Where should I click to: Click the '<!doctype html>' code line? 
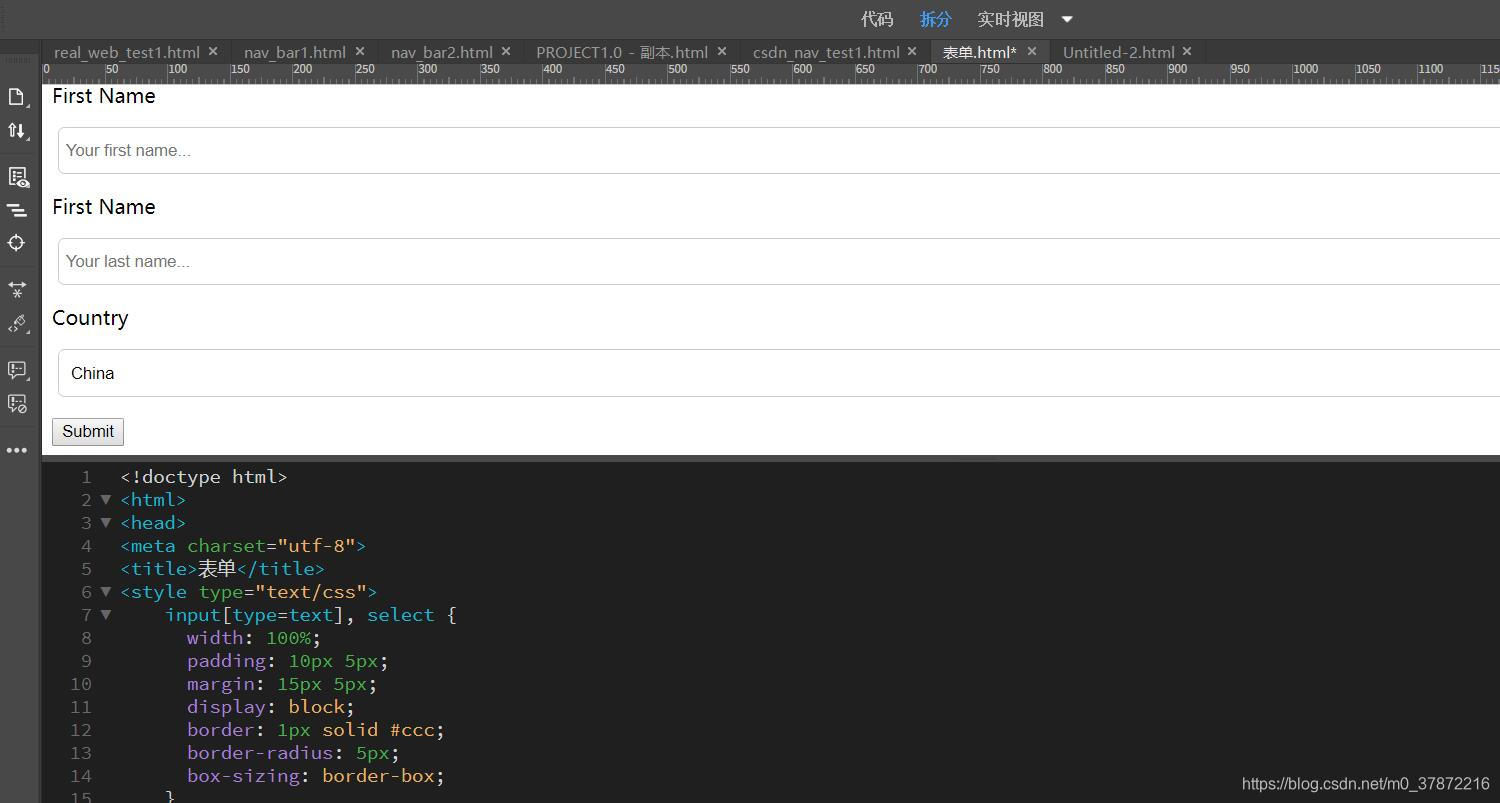[204, 477]
